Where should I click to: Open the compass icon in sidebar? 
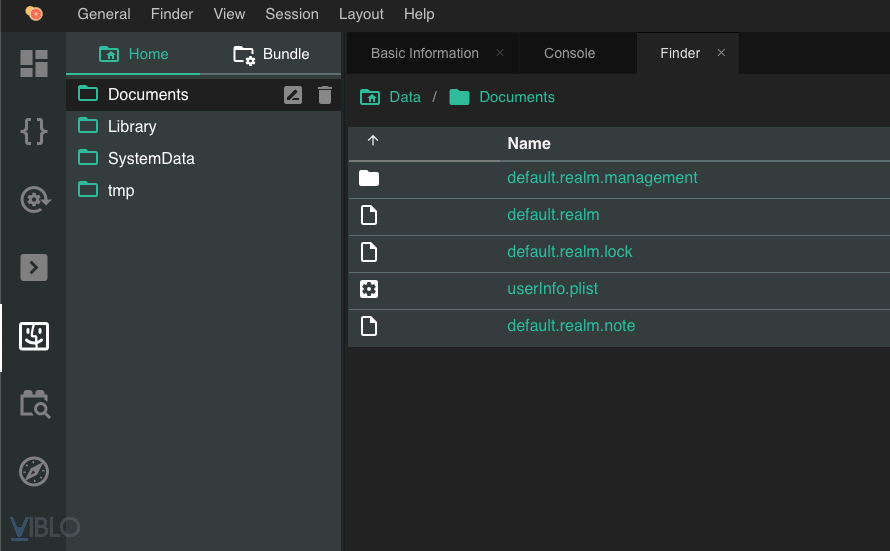[34, 471]
